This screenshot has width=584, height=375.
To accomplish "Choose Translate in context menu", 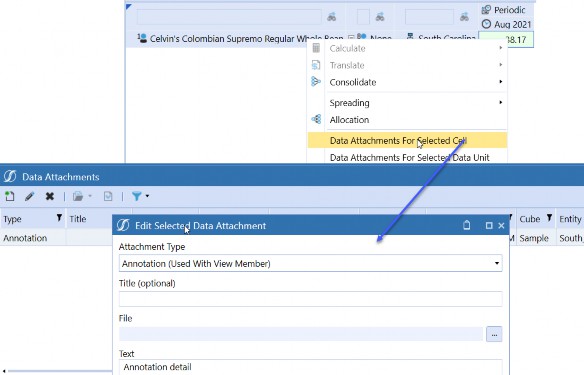I will [x=407, y=65].
